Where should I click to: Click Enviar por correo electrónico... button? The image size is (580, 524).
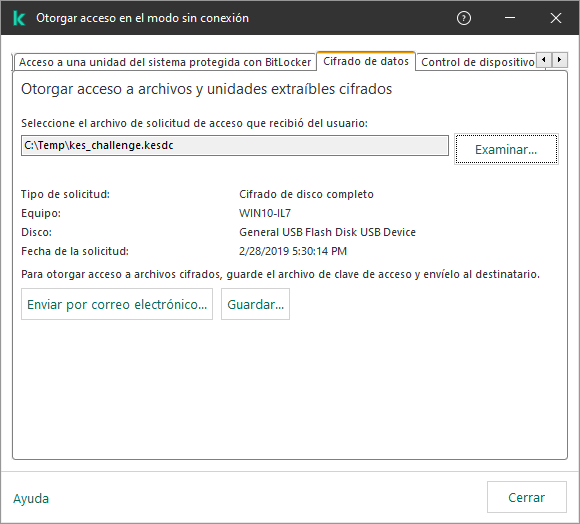[x=117, y=304]
